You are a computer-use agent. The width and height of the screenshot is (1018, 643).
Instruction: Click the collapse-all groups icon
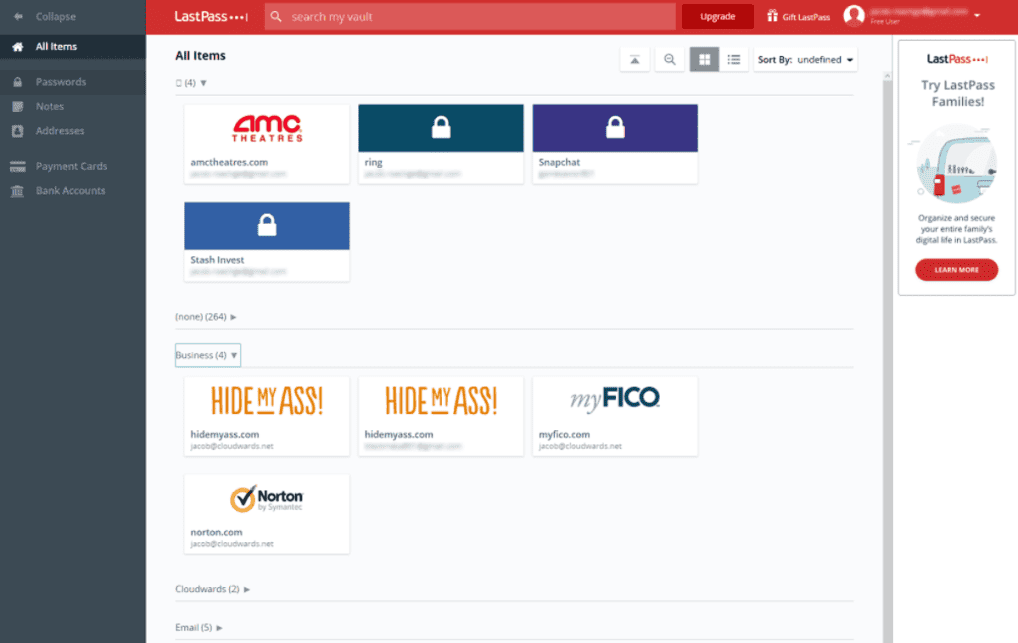click(635, 60)
